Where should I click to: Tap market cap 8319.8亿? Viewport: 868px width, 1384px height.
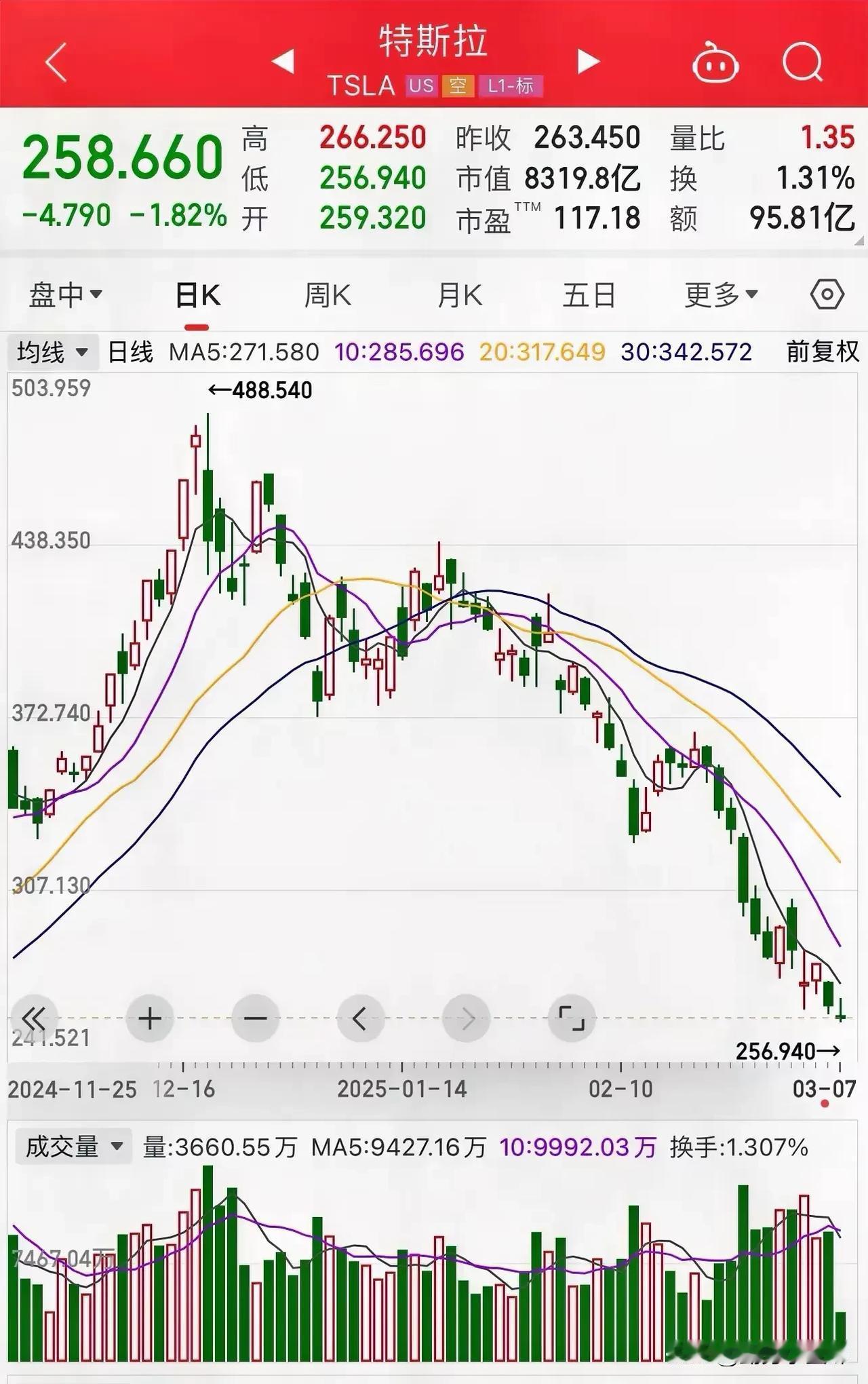(583, 178)
